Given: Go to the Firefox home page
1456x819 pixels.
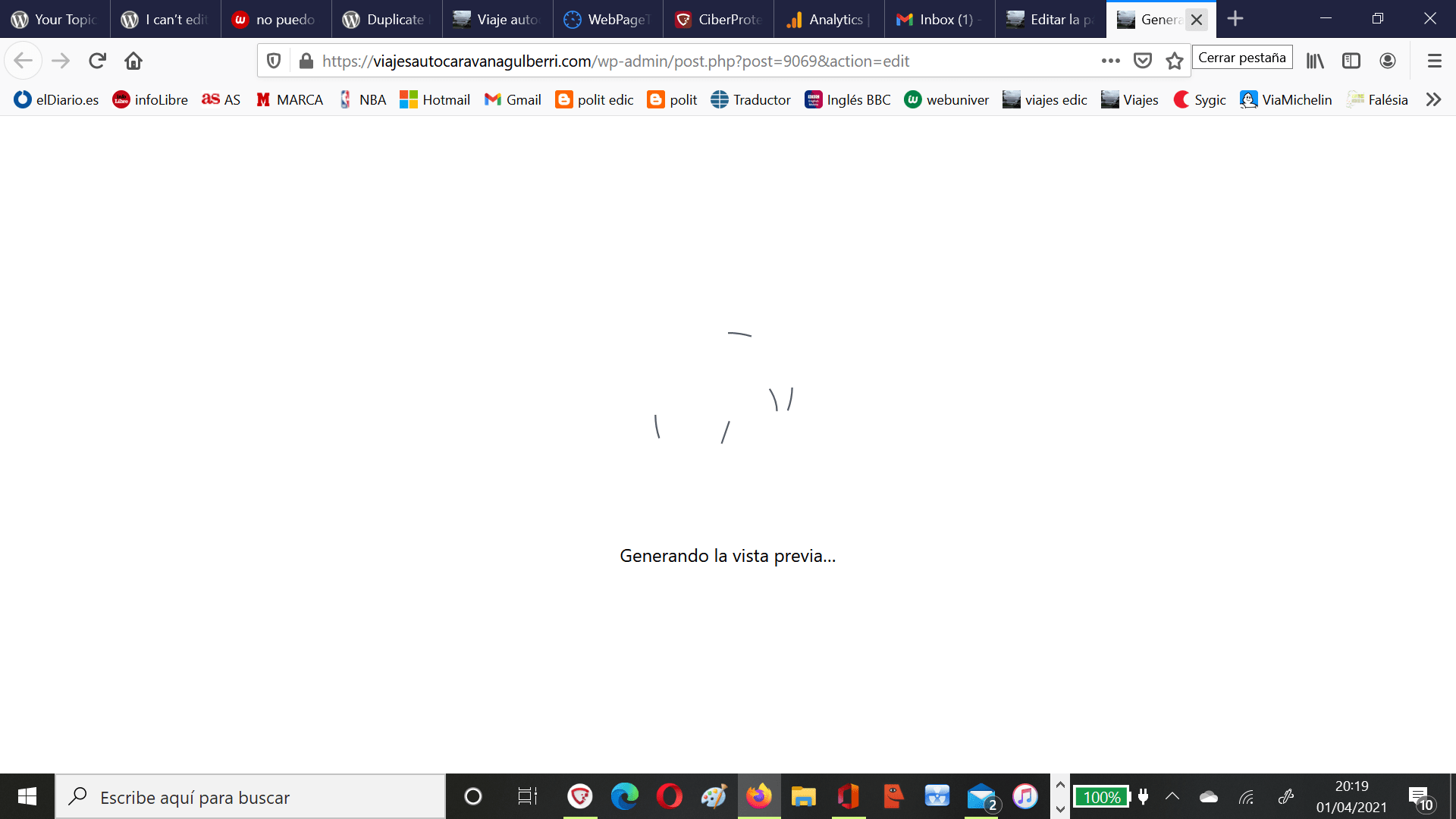Looking at the screenshot, I should click(x=133, y=61).
